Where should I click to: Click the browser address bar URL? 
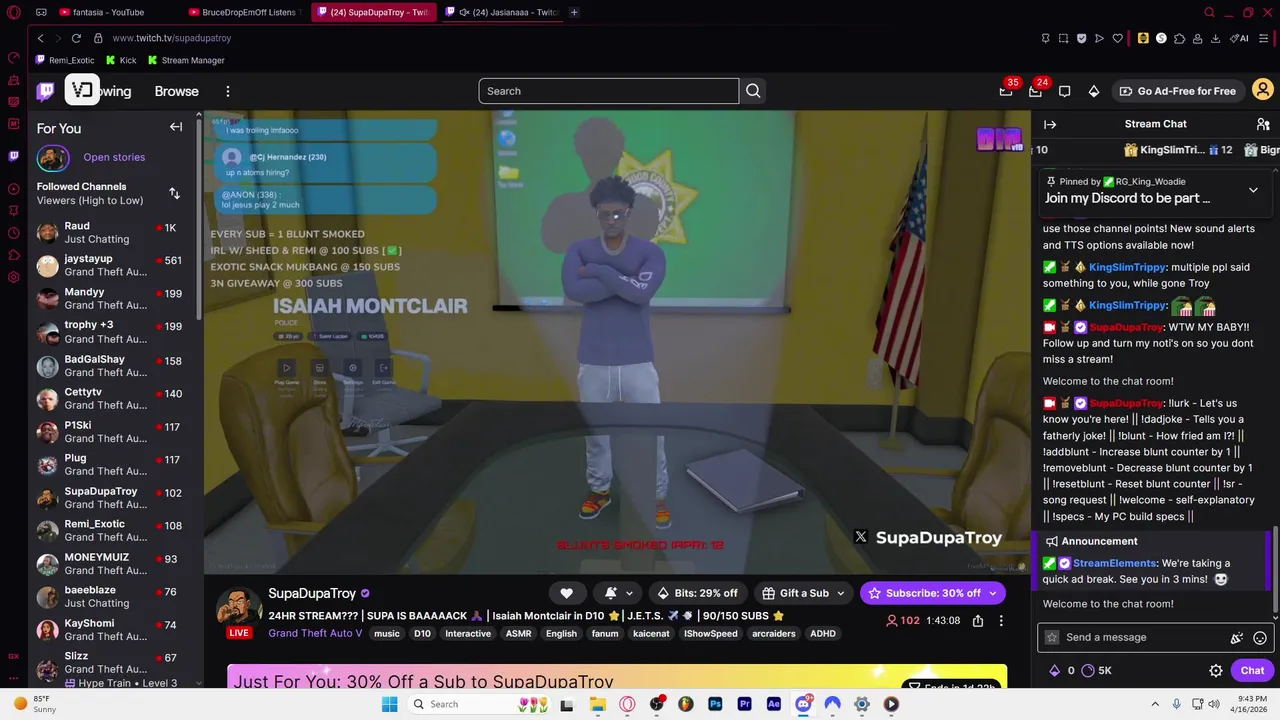click(172, 38)
